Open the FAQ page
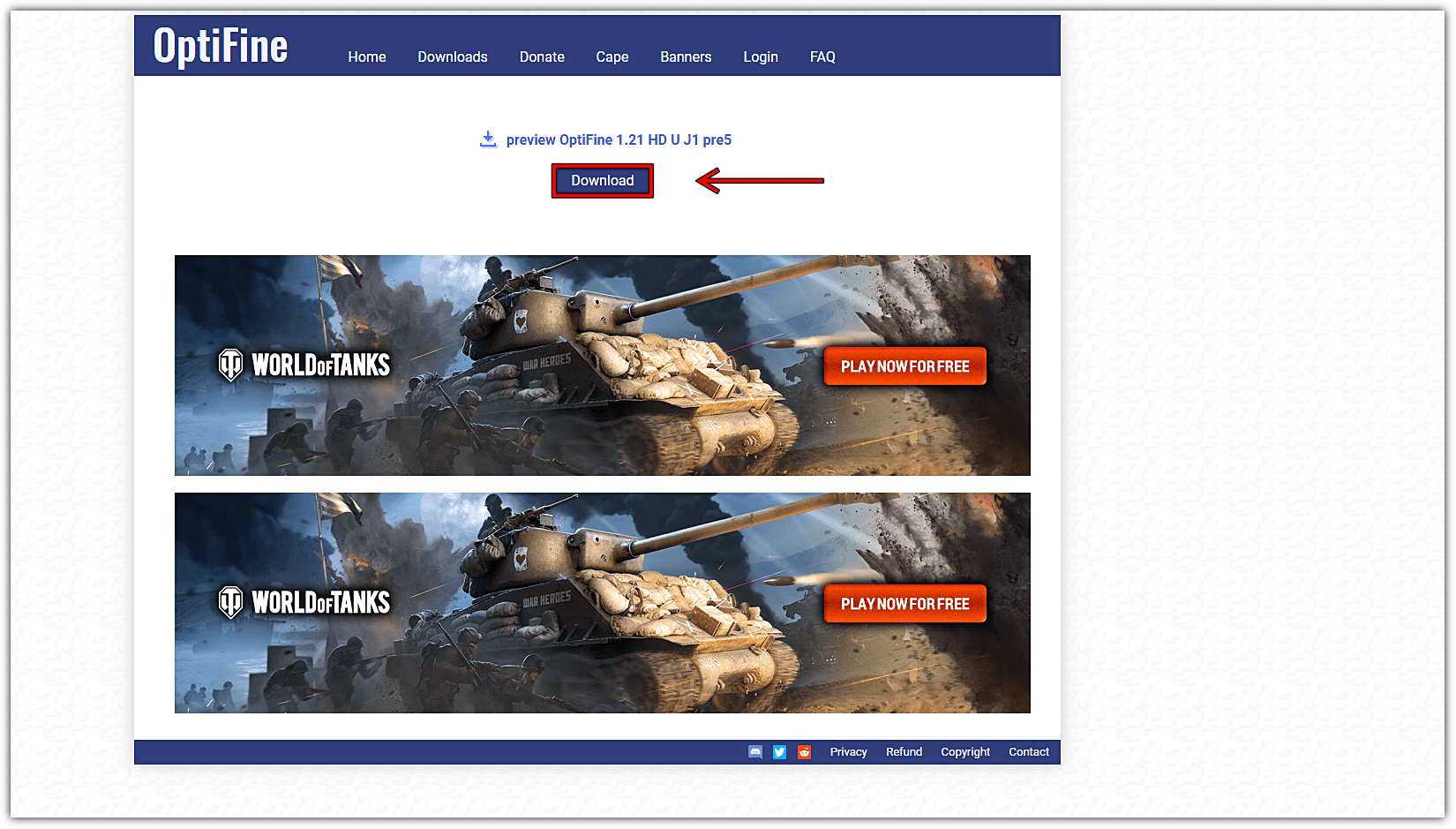Viewport: 1456px width, 829px height. click(x=822, y=57)
